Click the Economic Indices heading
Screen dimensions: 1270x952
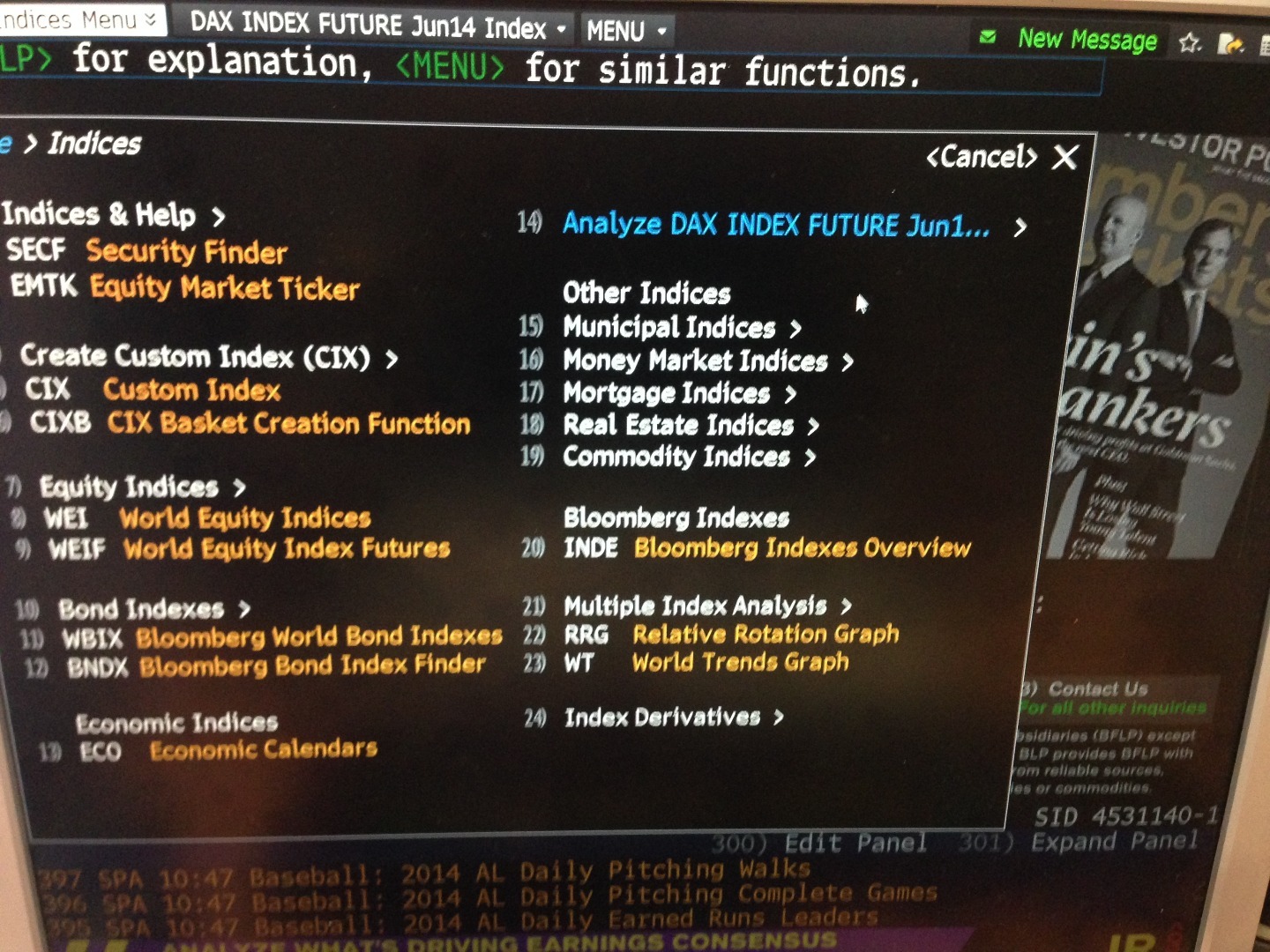(x=176, y=723)
